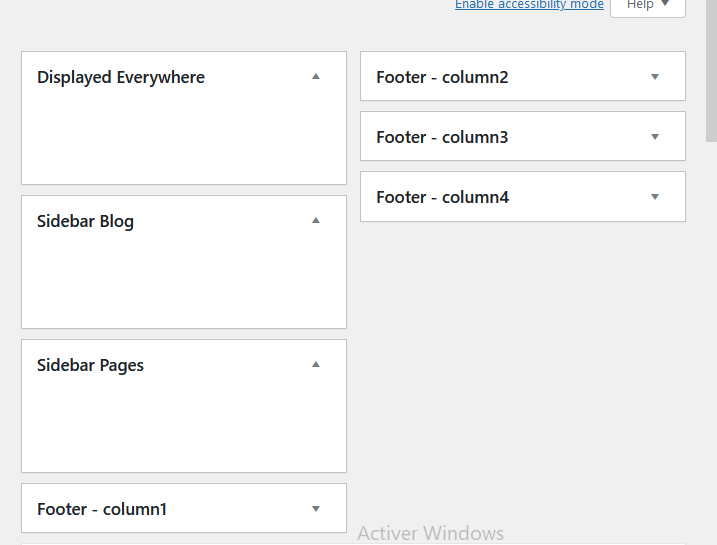Collapse the Sidebar Pages panel arrow

point(316,365)
